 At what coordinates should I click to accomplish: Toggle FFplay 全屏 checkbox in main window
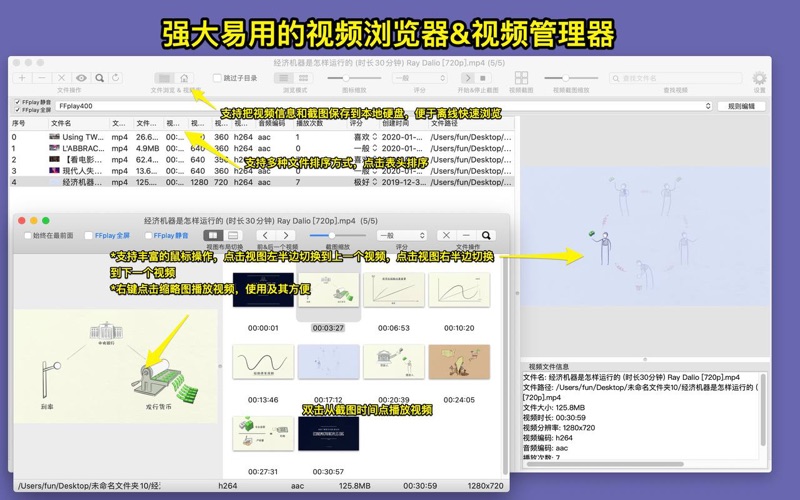point(18,110)
